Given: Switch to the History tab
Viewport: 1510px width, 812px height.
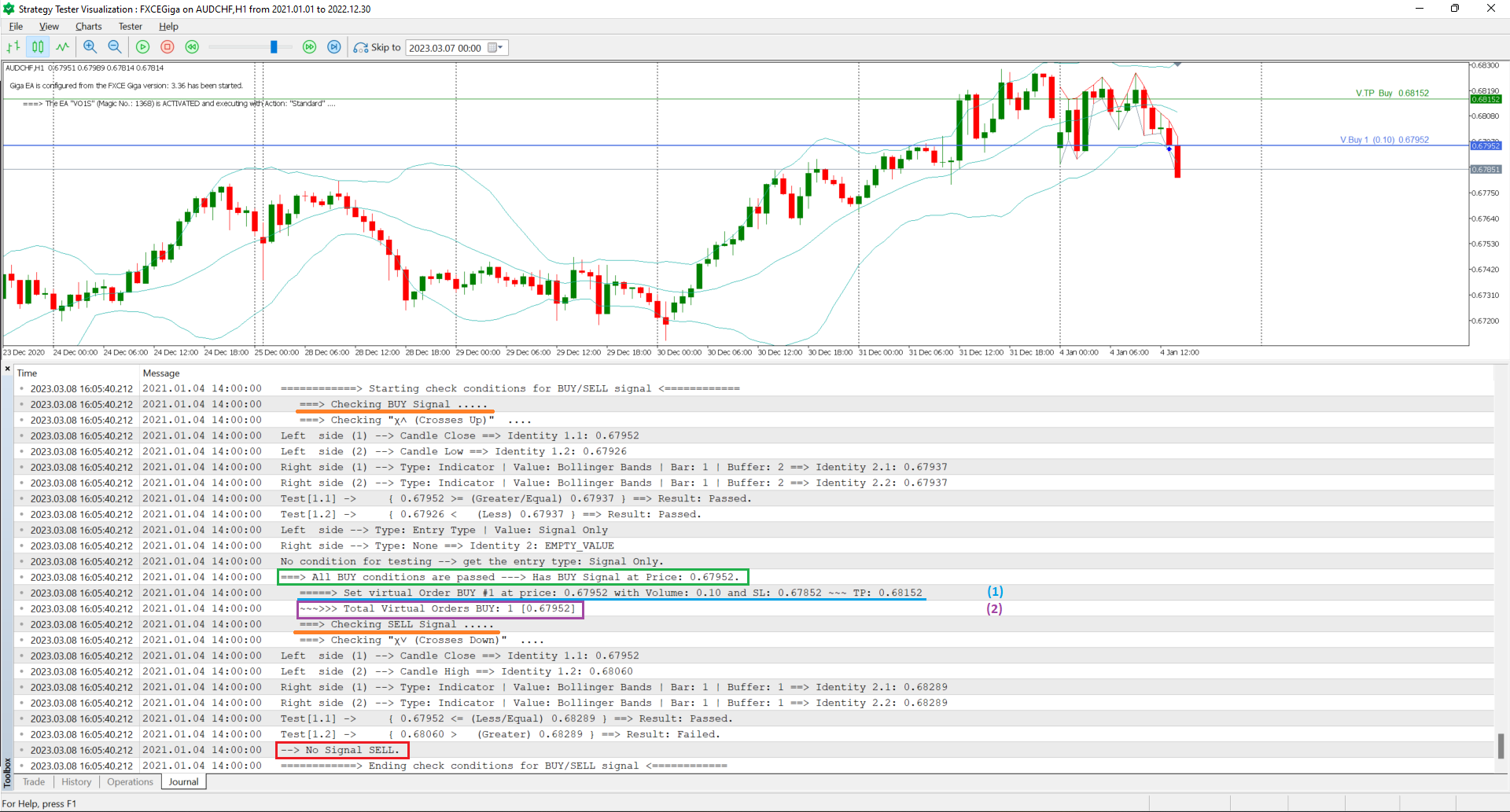Looking at the screenshot, I should click(x=75, y=781).
